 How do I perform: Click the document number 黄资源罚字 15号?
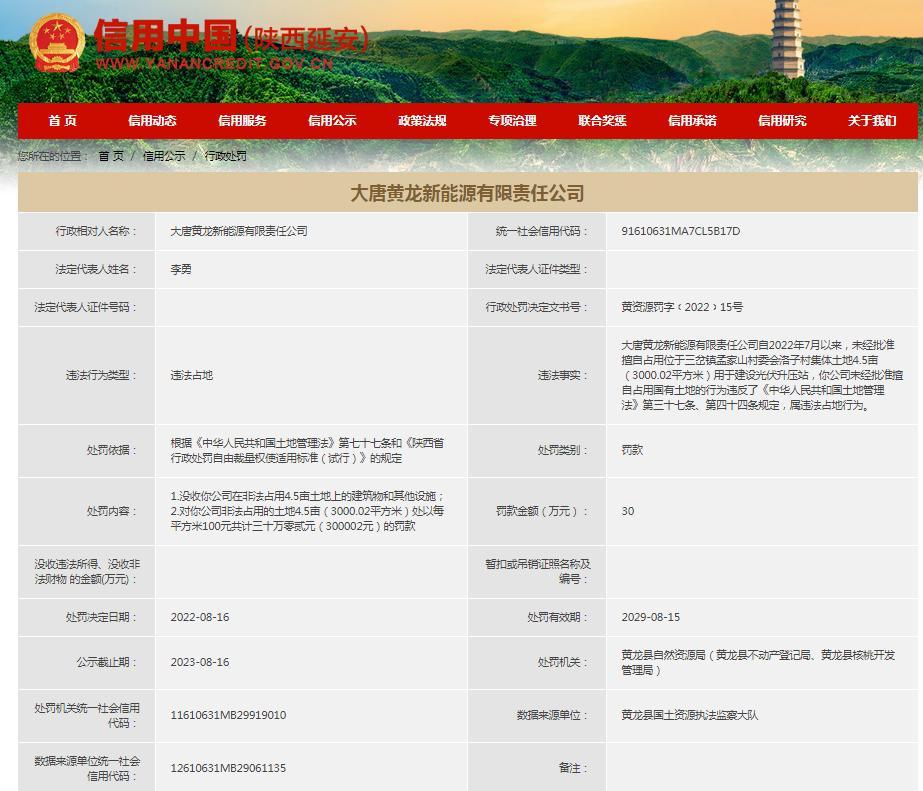[x=682, y=307]
